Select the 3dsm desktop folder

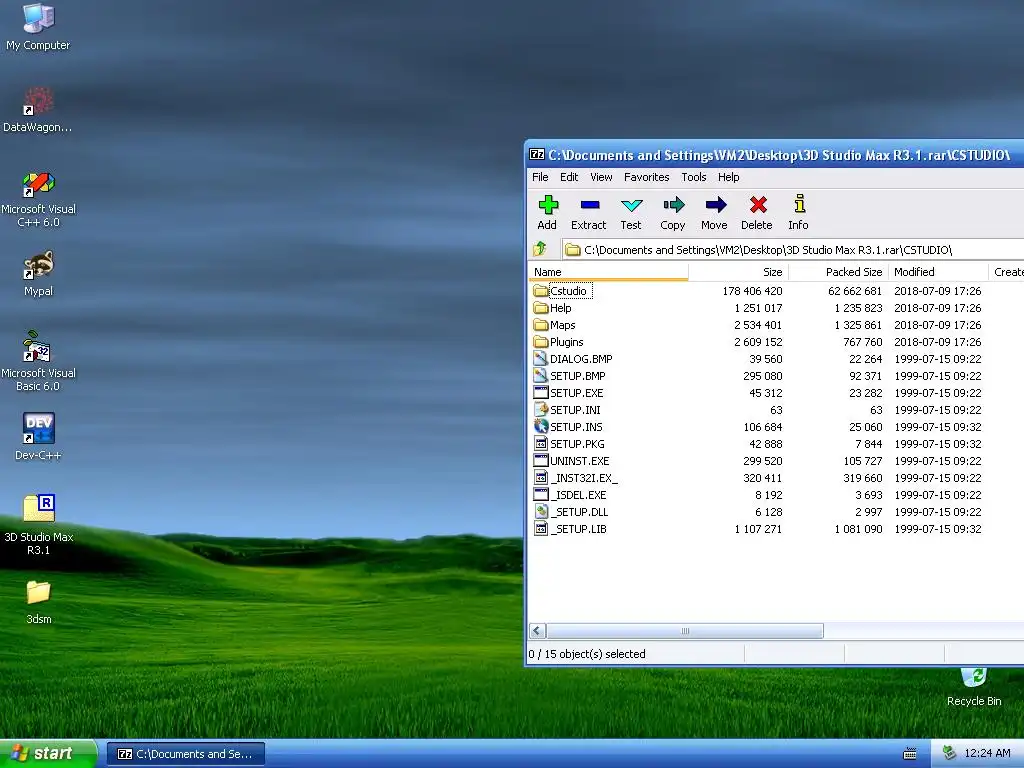pyautogui.click(x=38, y=602)
